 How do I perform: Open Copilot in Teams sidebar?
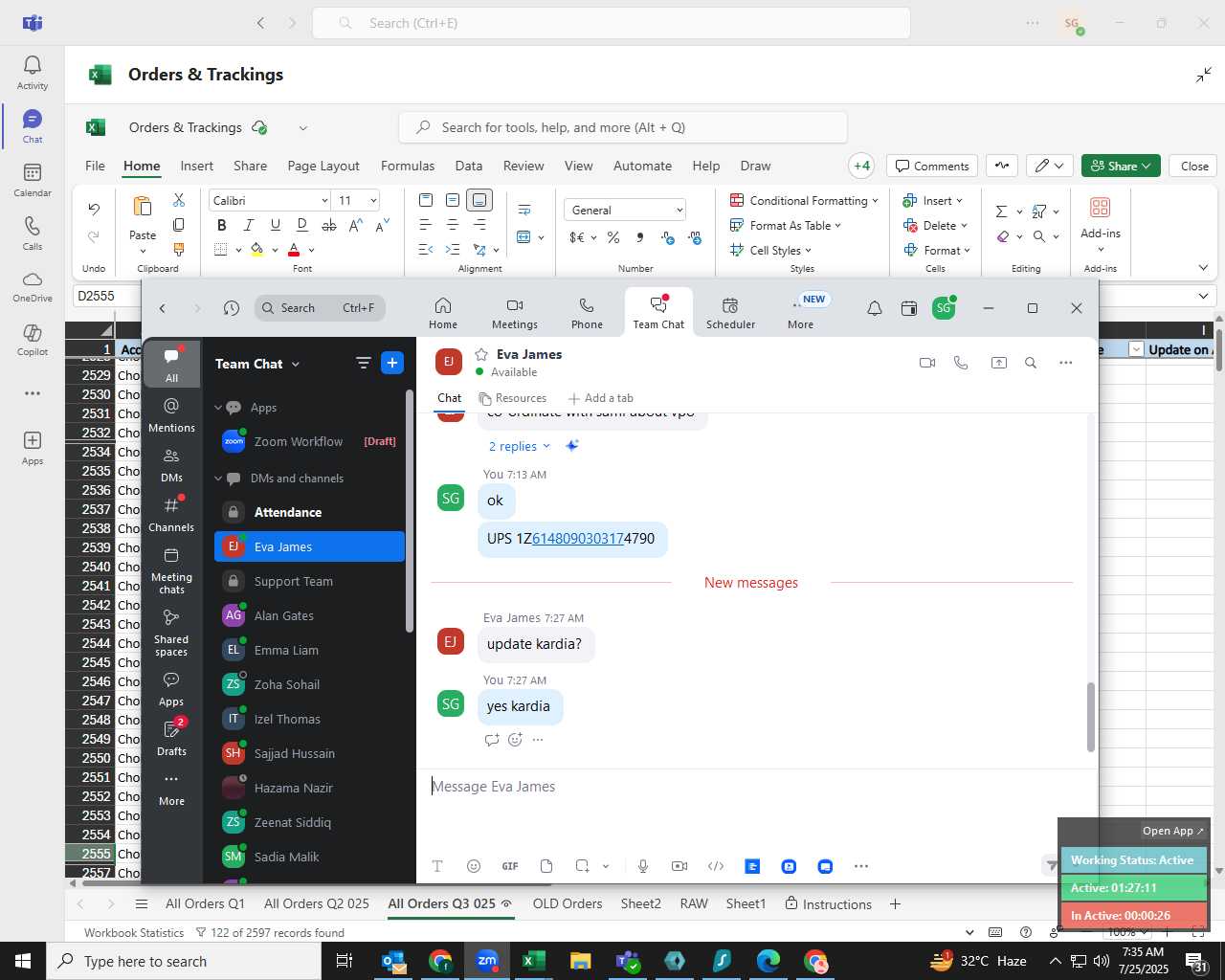pyautogui.click(x=33, y=340)
